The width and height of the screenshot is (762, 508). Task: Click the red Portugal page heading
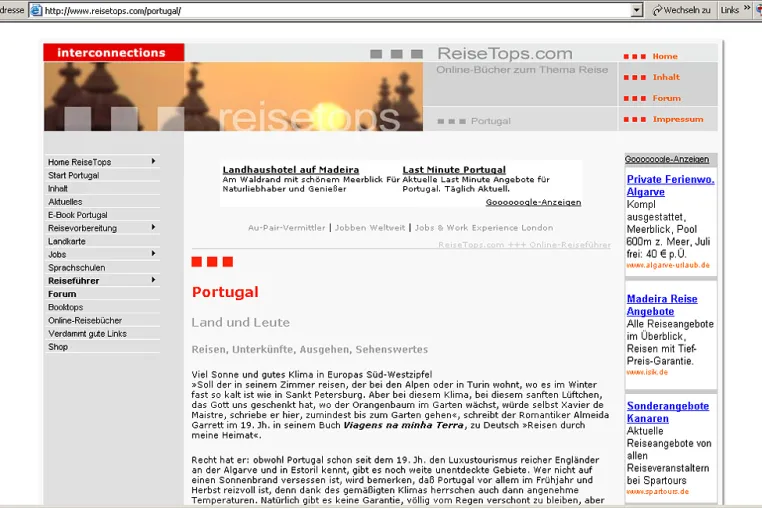tap(225, 292)
